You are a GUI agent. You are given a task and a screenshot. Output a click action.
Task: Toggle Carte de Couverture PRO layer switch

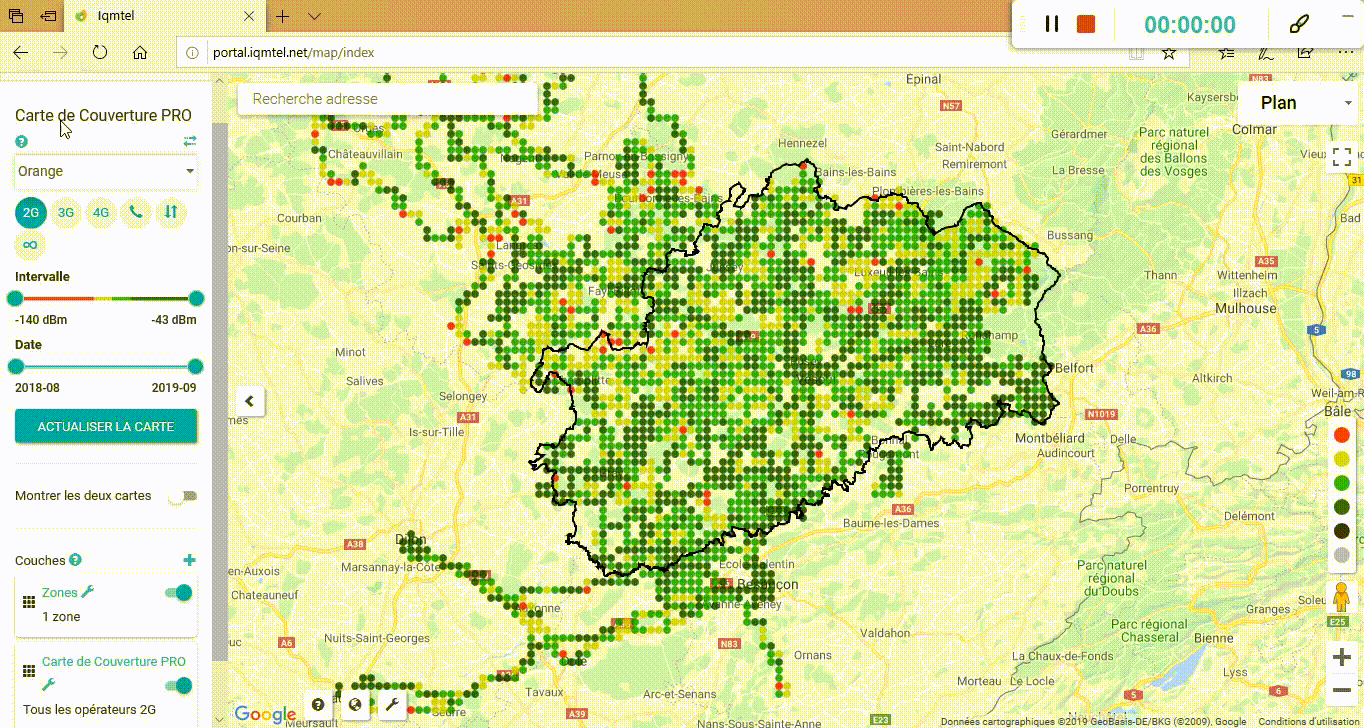pyautogui.click(x=179, y=686)
